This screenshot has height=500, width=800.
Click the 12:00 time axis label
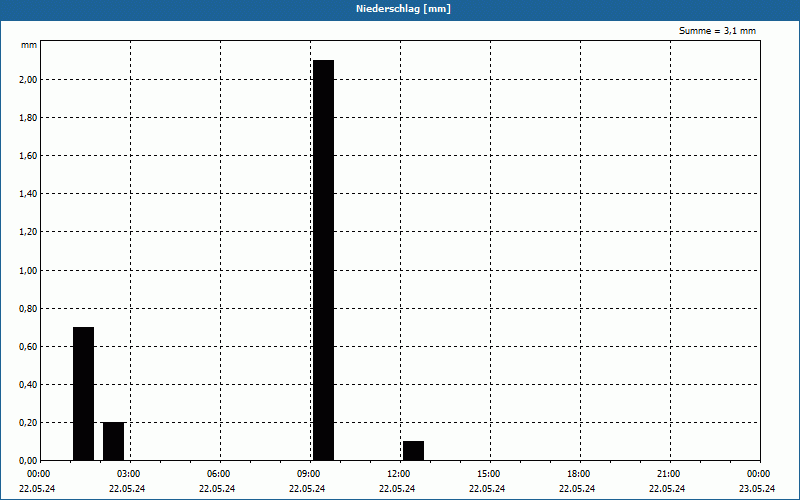[398, 474]
